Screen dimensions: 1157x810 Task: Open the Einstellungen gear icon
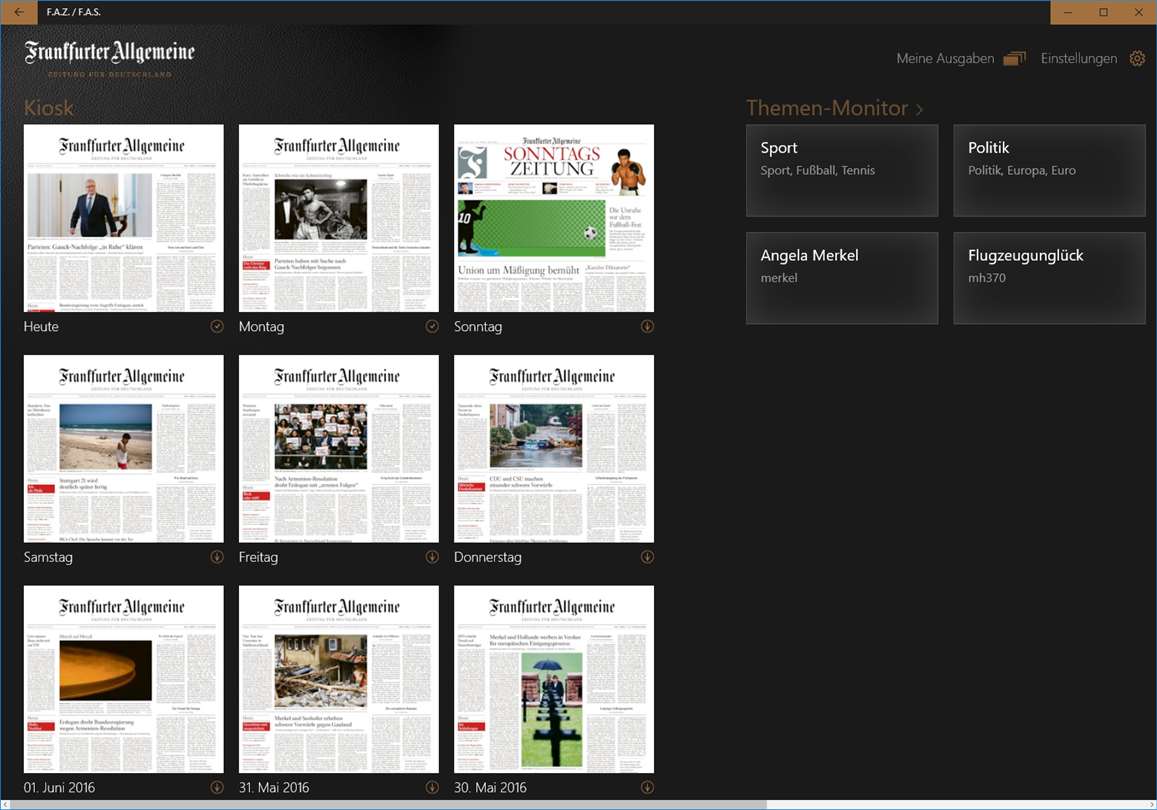(1137, 58)
